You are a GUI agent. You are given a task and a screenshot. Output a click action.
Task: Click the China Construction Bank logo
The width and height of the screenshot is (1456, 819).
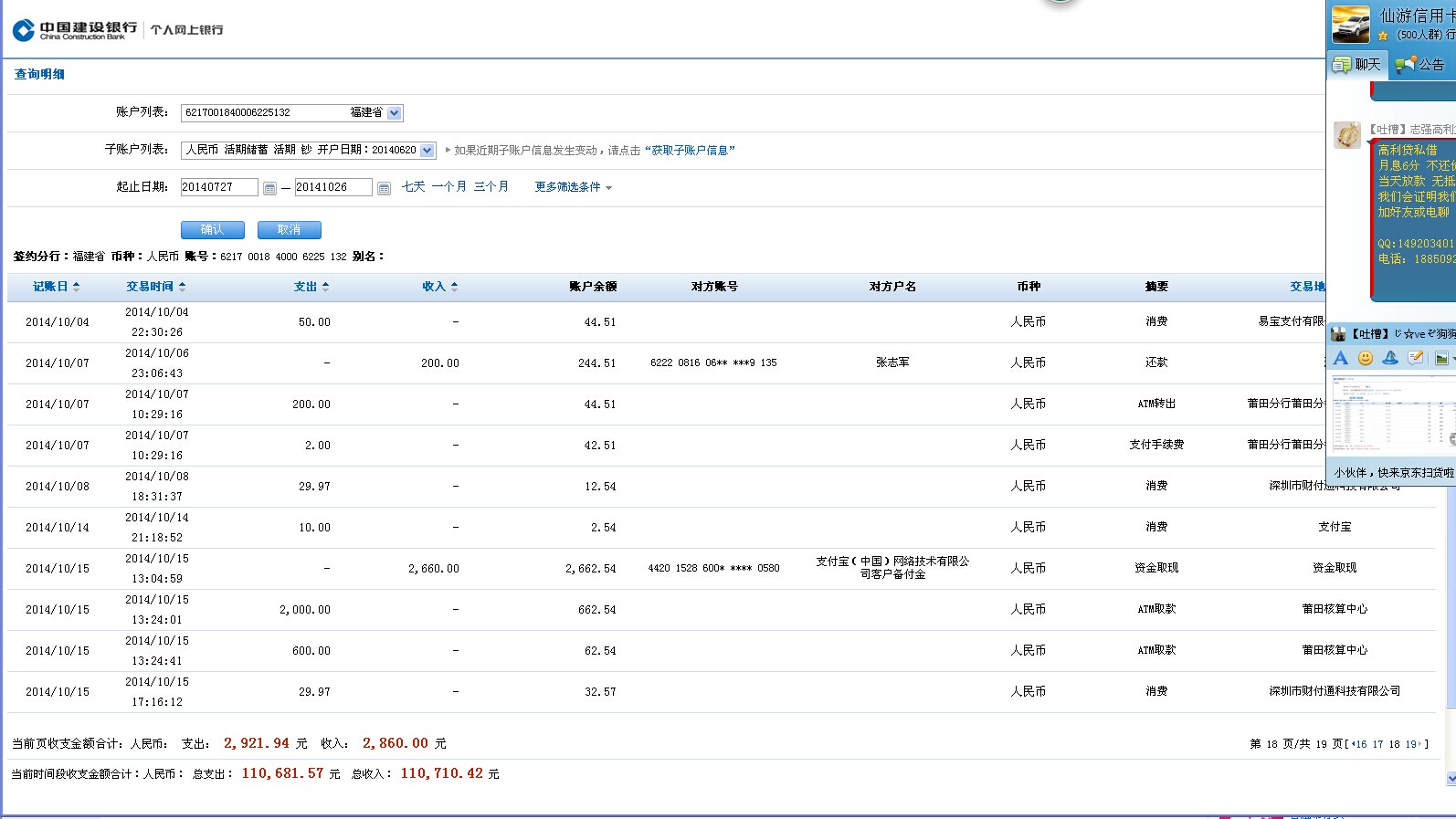[x=75, y=30]
